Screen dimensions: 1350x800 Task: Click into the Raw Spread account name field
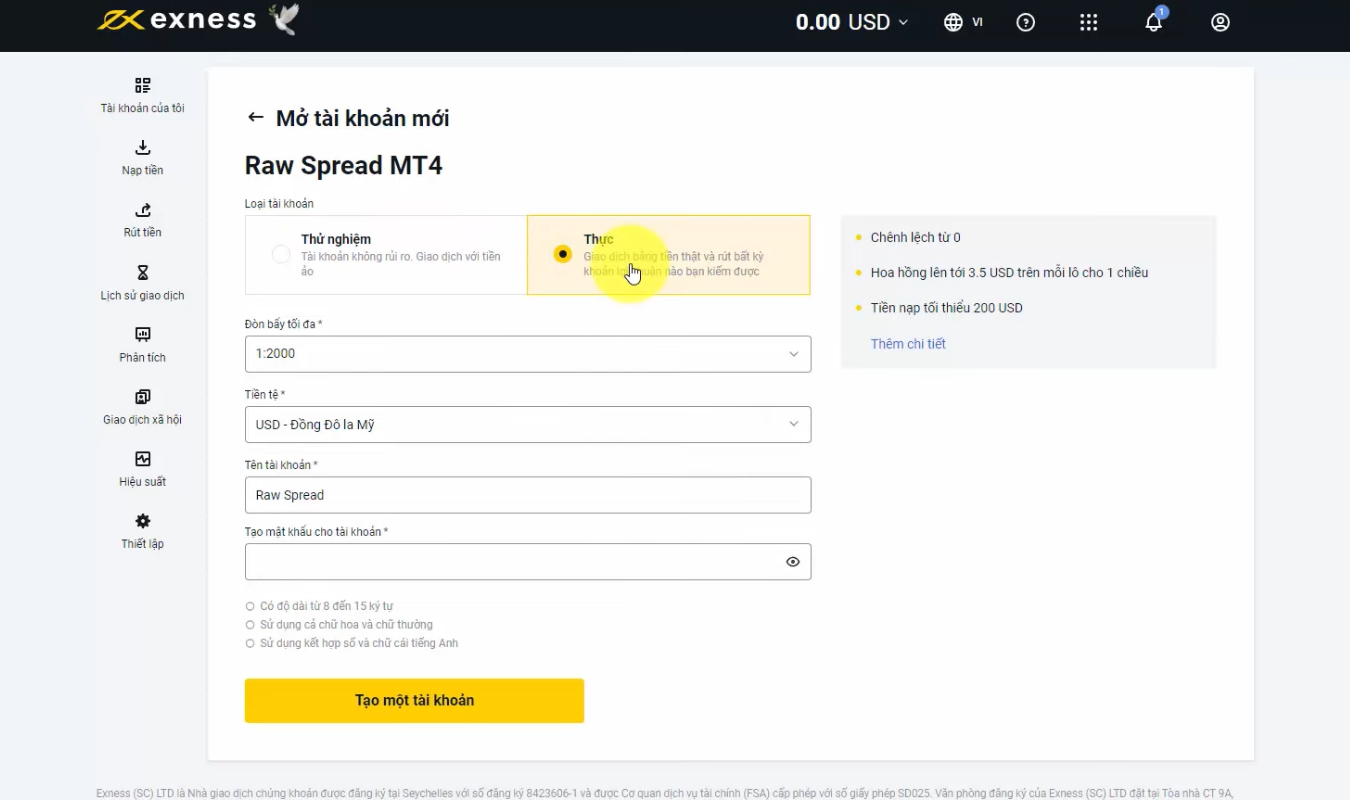(528, 495)
